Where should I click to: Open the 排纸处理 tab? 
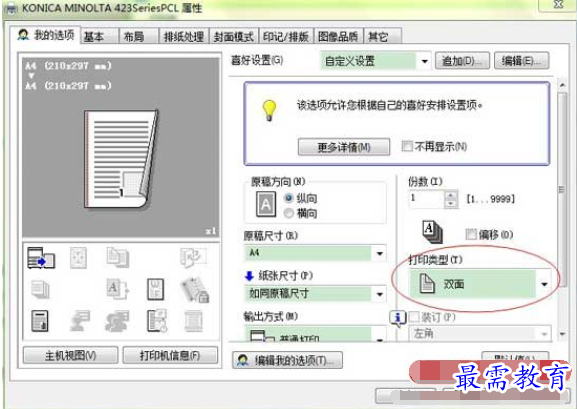tap(184, 36)
